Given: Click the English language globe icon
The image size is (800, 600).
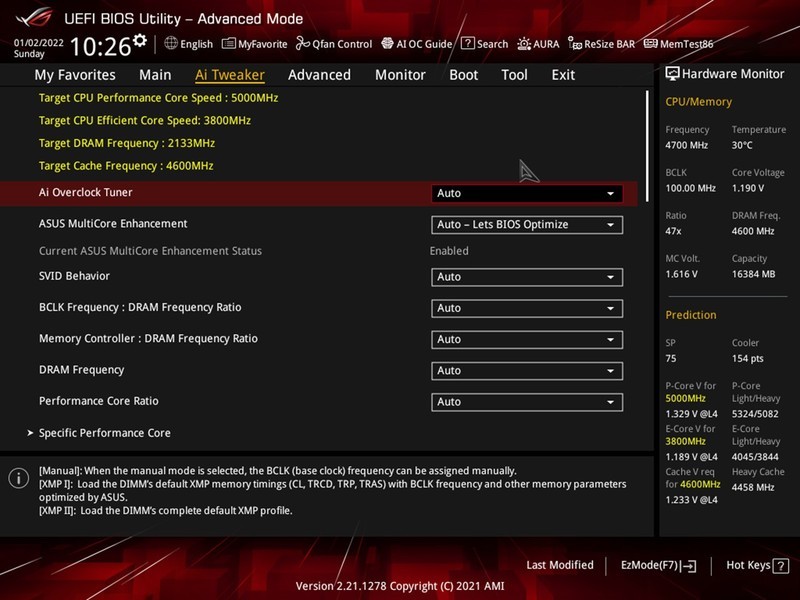Looking at the screenshot, I should [x=171, y=43].
